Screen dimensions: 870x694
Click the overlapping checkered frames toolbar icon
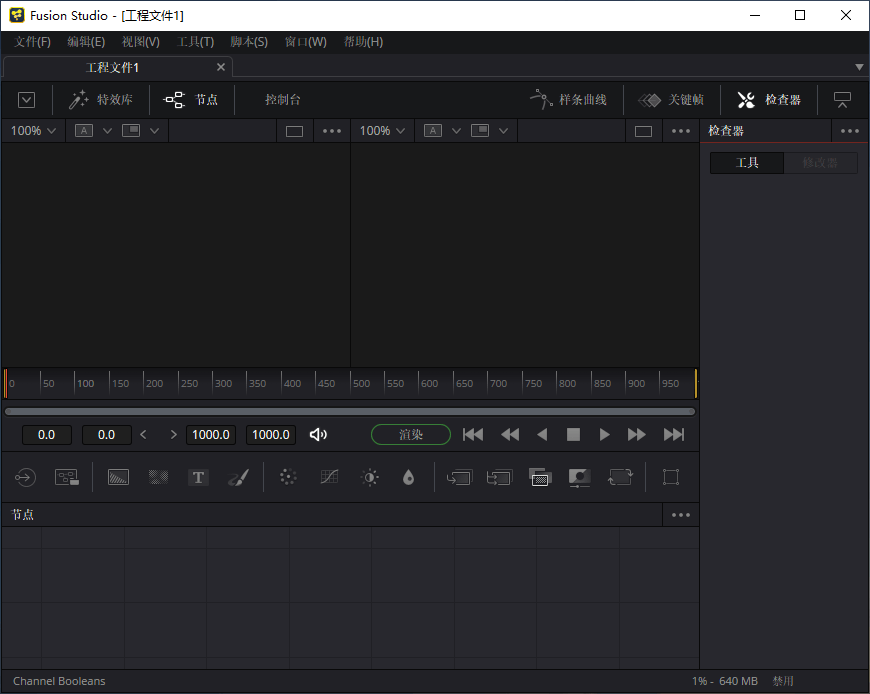point(540,477)
